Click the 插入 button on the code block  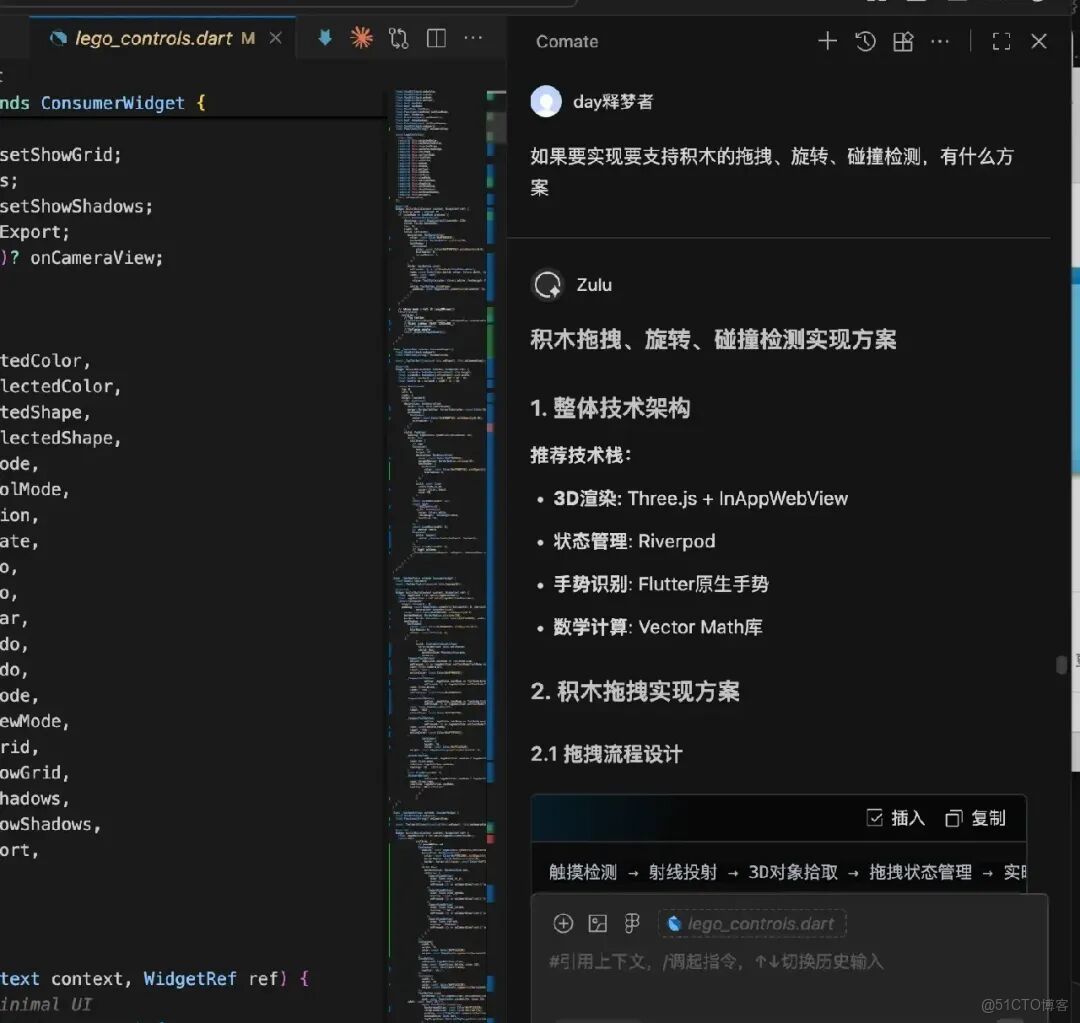[895, 817]
